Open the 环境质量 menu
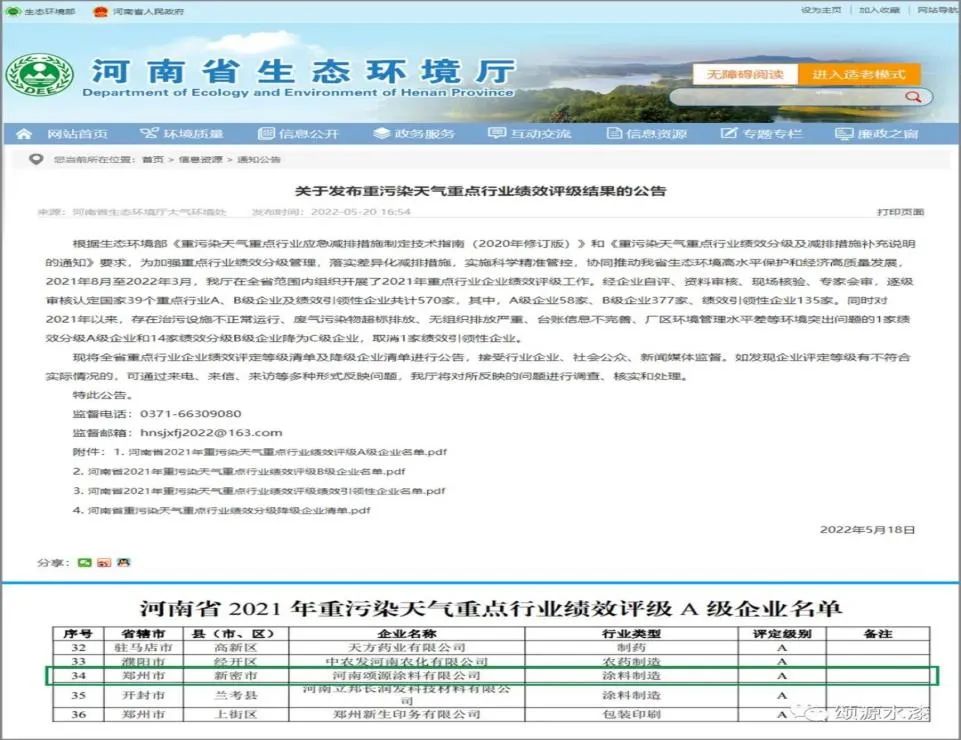961x740 pixels. click(x=181, y=134)
